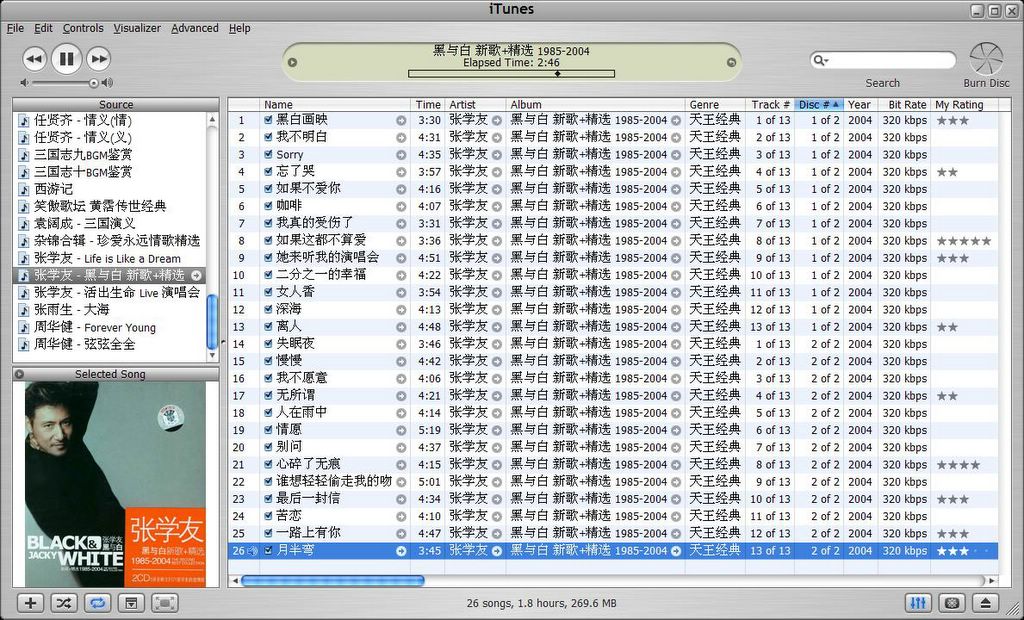
Task: Eject disc with the eject button
Action: (x=986, y=602)
